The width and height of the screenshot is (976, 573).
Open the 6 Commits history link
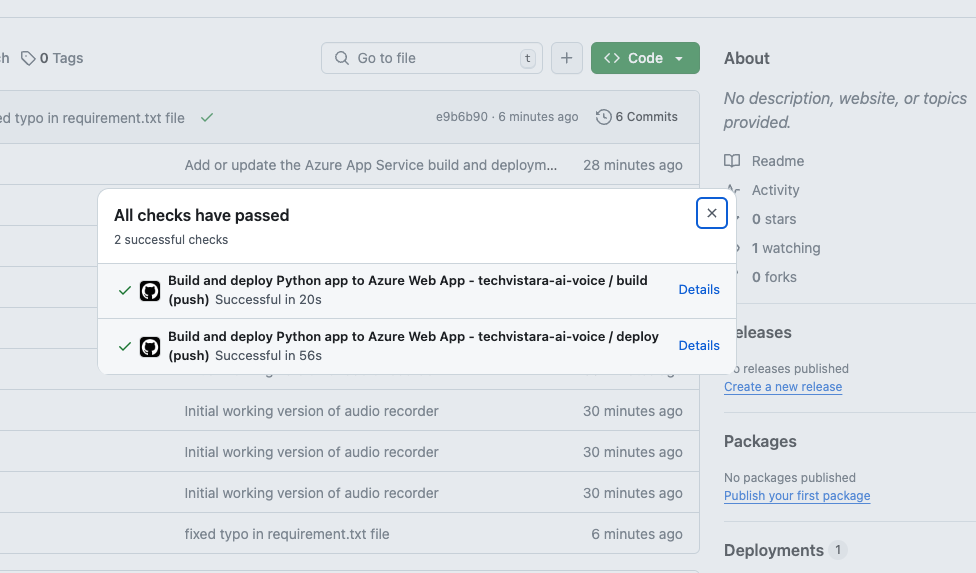637,117
